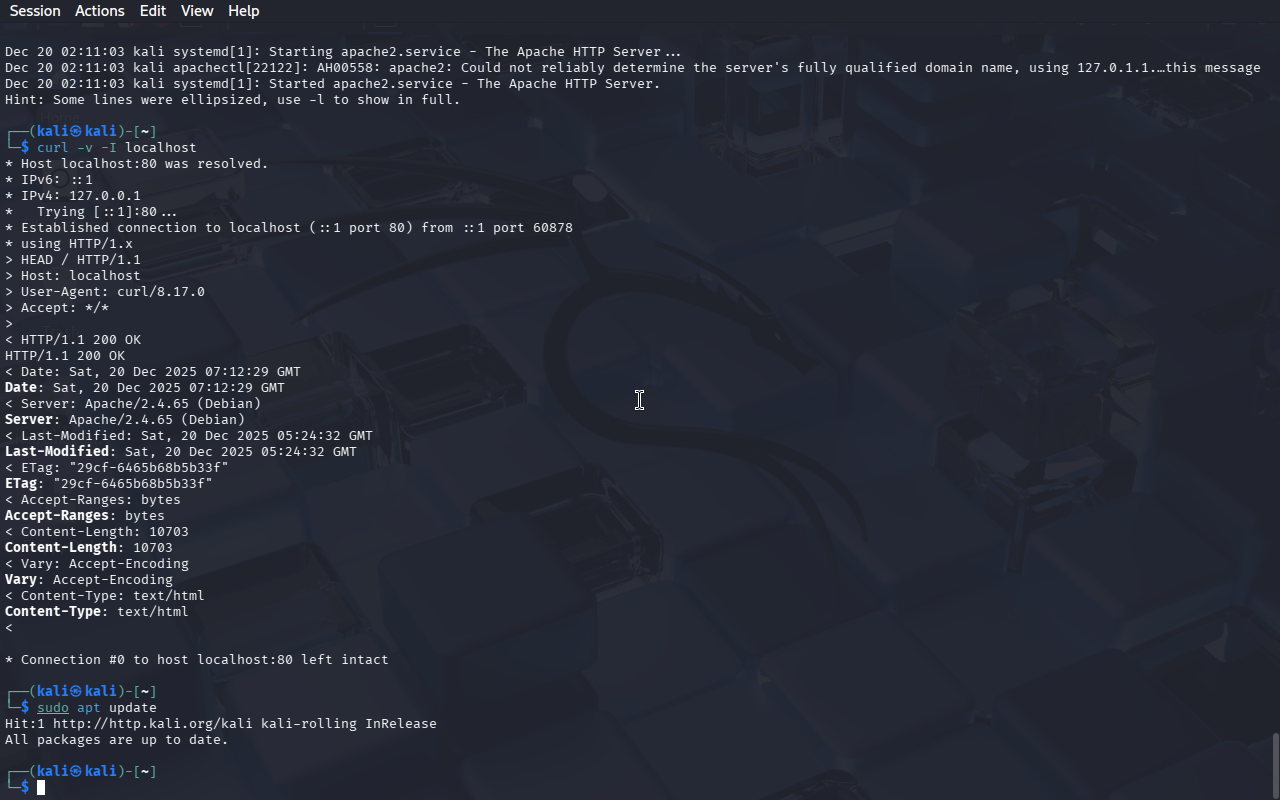Image resolution: width=1280 pixels, height=800 pixels.
Task: Click the terminal scrollbar thumb
Action: [x=1275, y=766]
